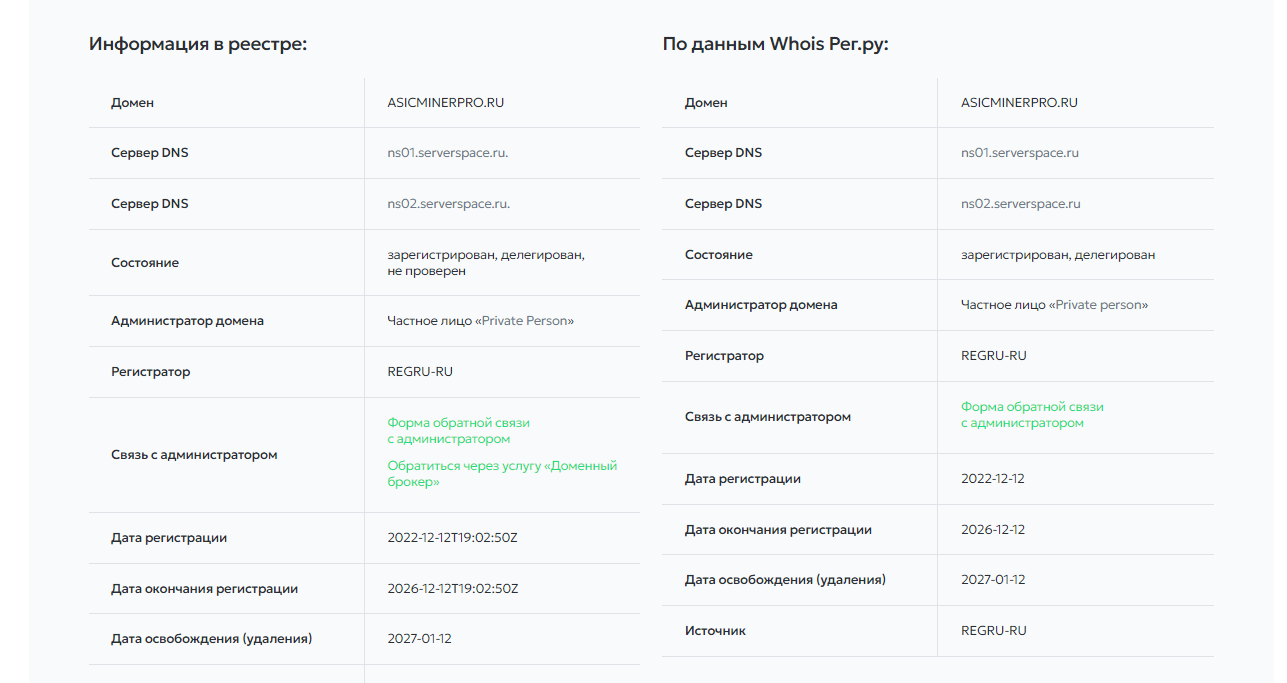Click ns01.serverspace.ru. in the registry table

tap(448, 153)
